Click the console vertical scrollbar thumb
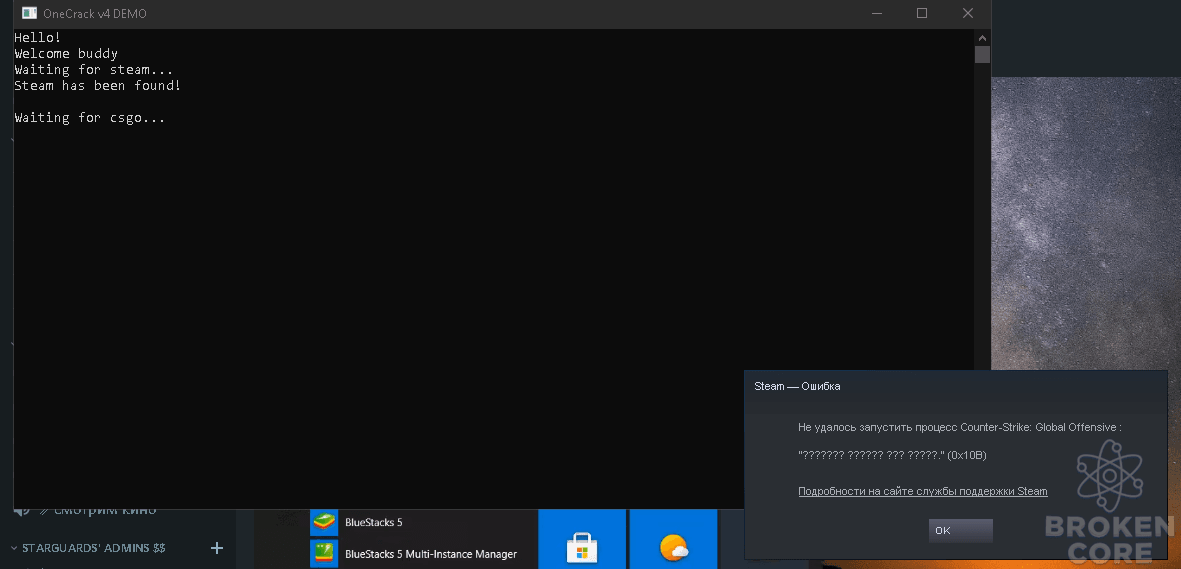Screen dimensions: 1181x569 (x=982, y=54)
